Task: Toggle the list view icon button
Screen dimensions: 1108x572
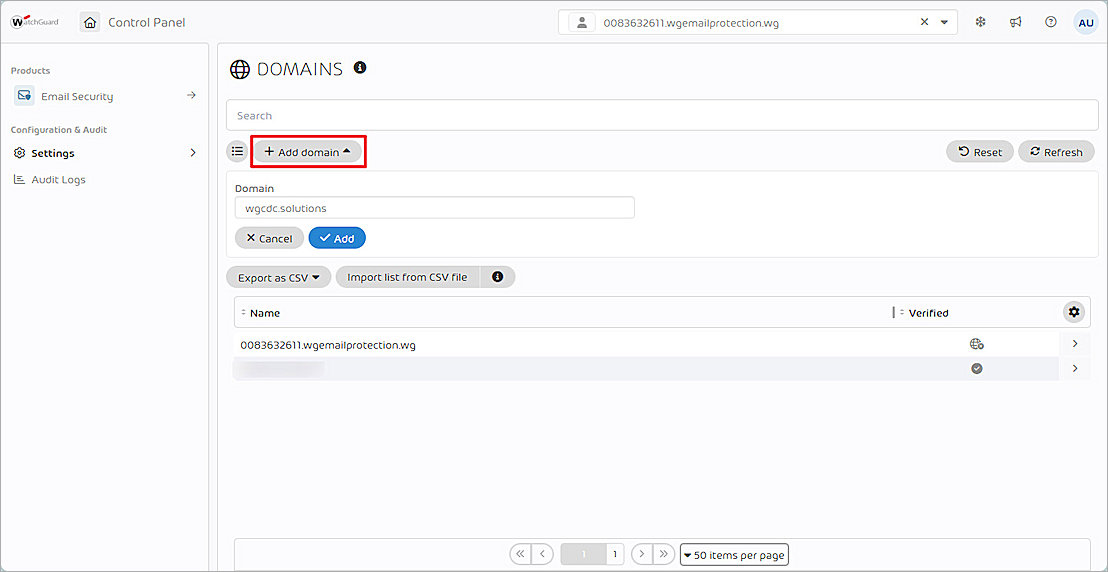Action: 237,151
